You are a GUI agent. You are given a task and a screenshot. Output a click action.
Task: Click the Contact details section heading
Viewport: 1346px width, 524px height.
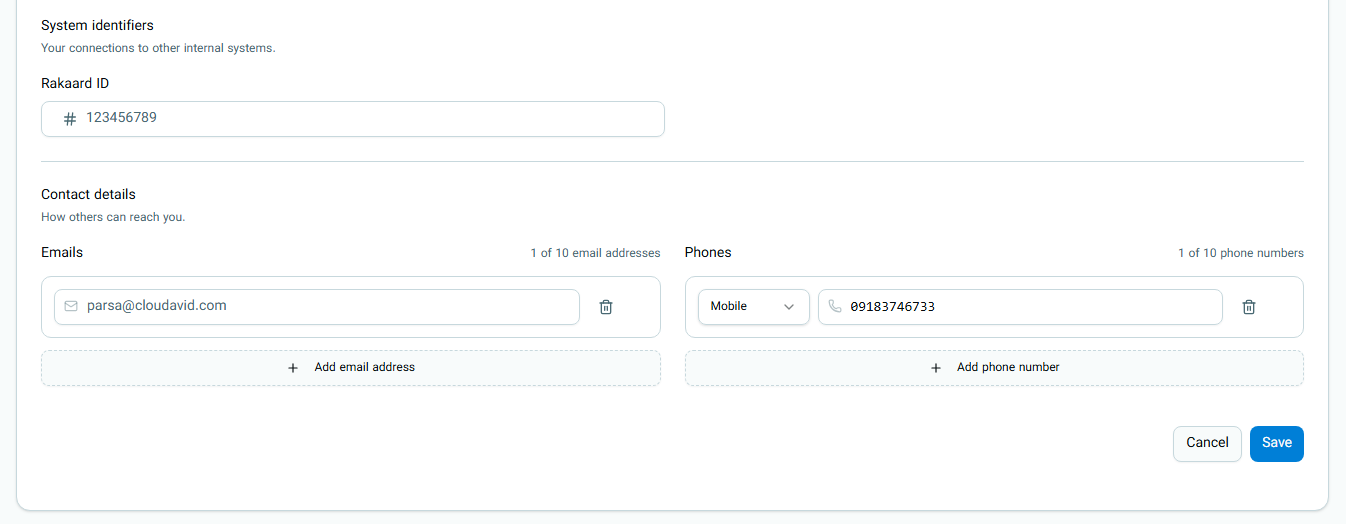(x=88, y=194)
